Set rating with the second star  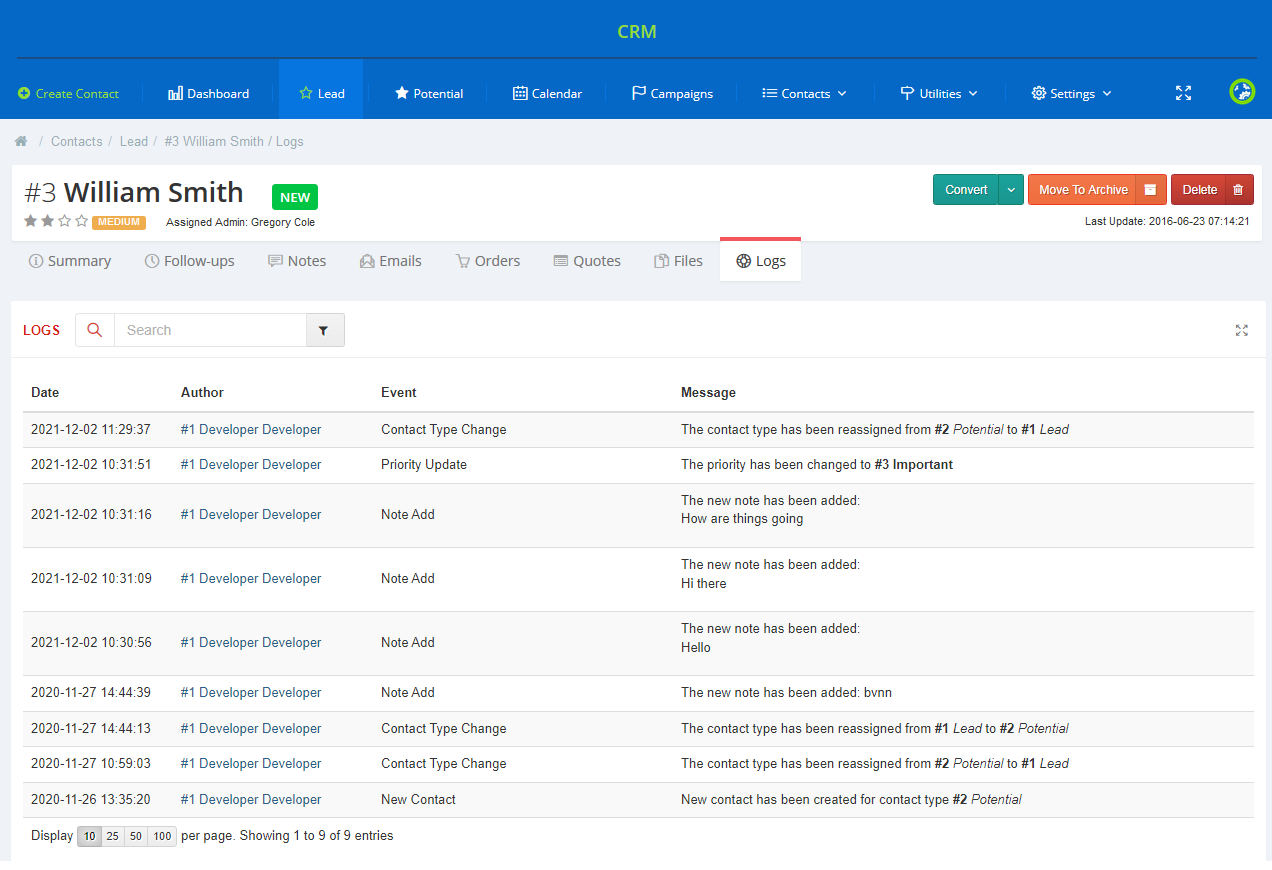pos(48,221)
